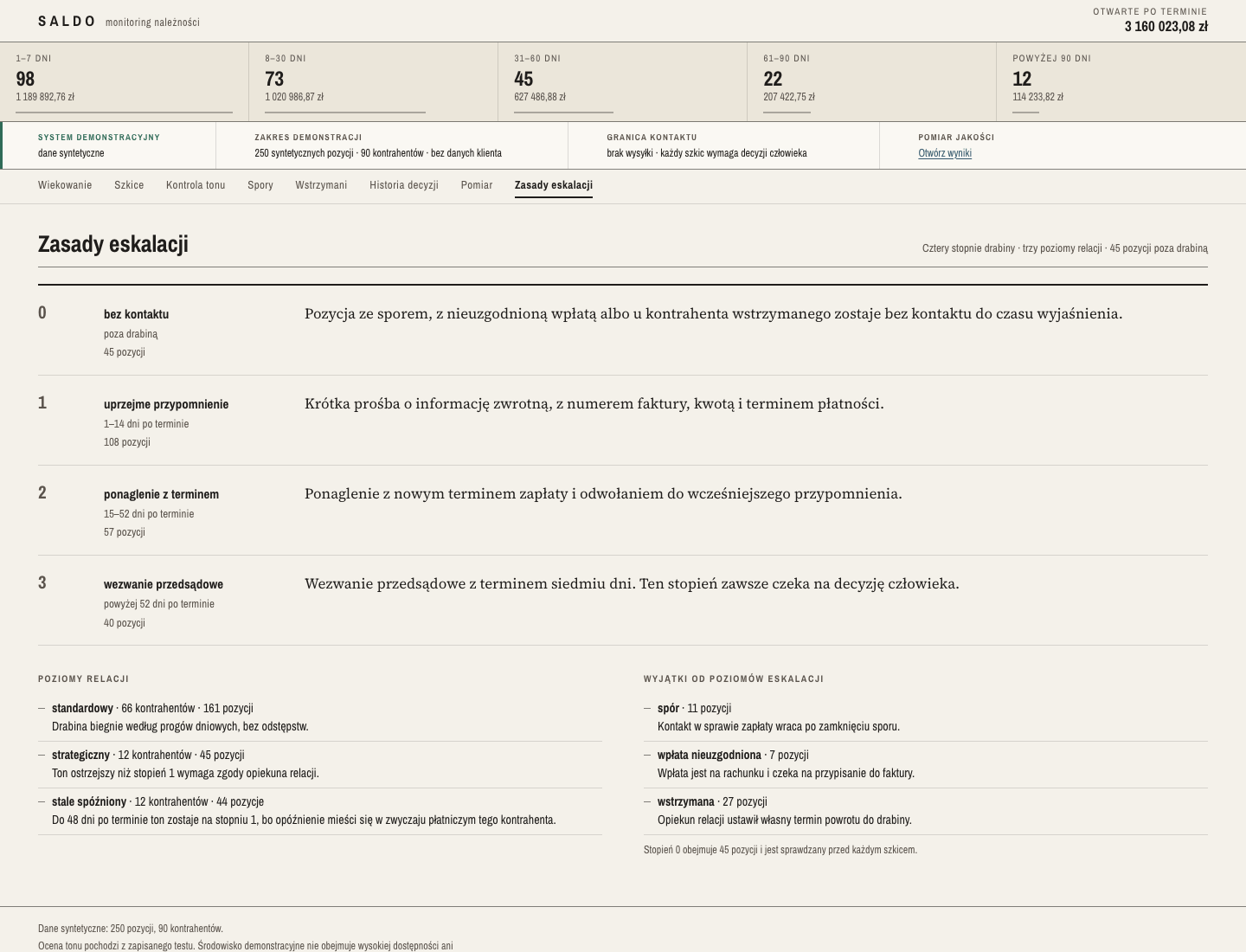The width and height of the screenshot is (1246, 952).
Task: Select the "wpłata nieuzgodniona · 7 pozycji" exception
Action: tap(926, 764)
